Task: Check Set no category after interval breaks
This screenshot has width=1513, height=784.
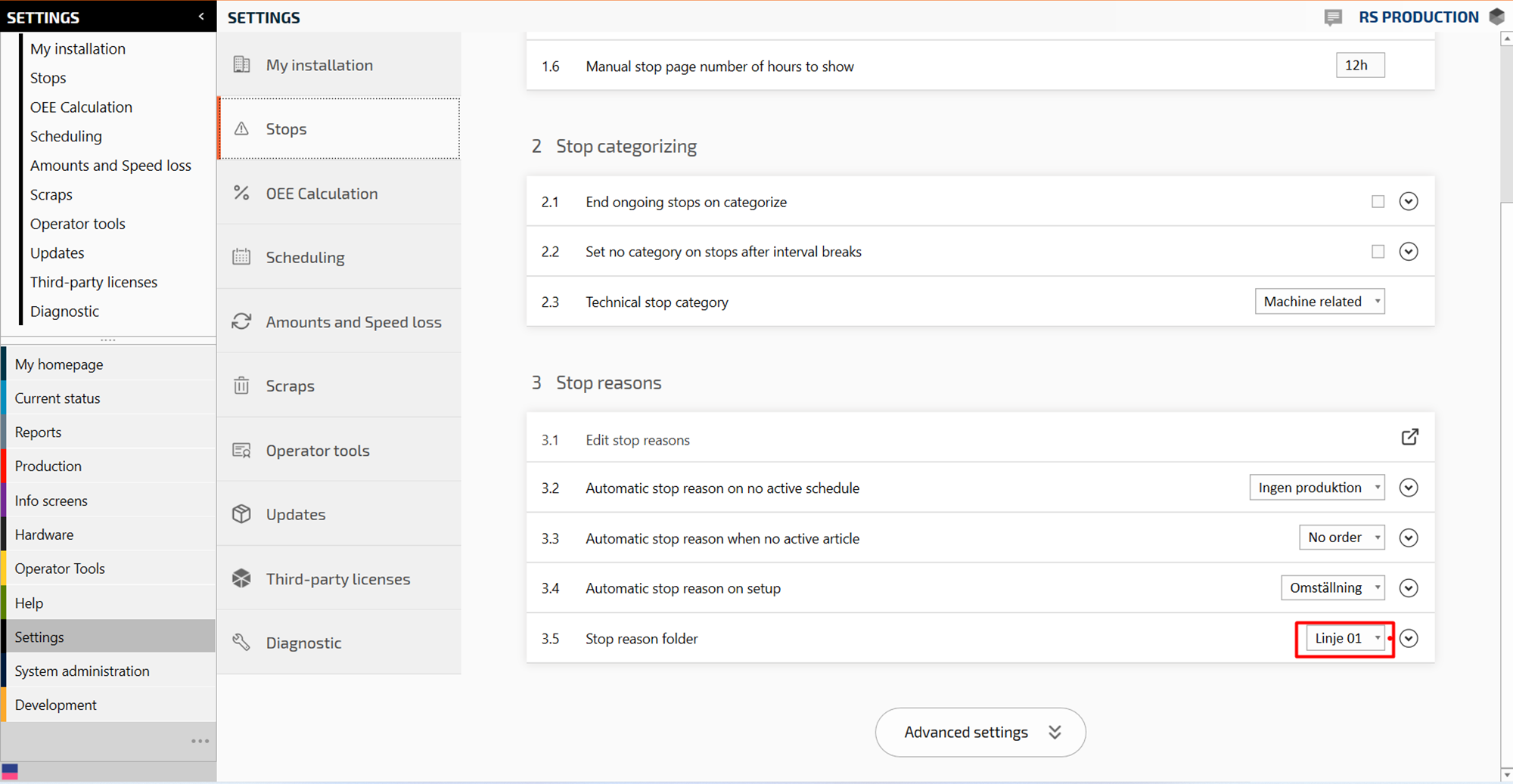Action: 1378,252
